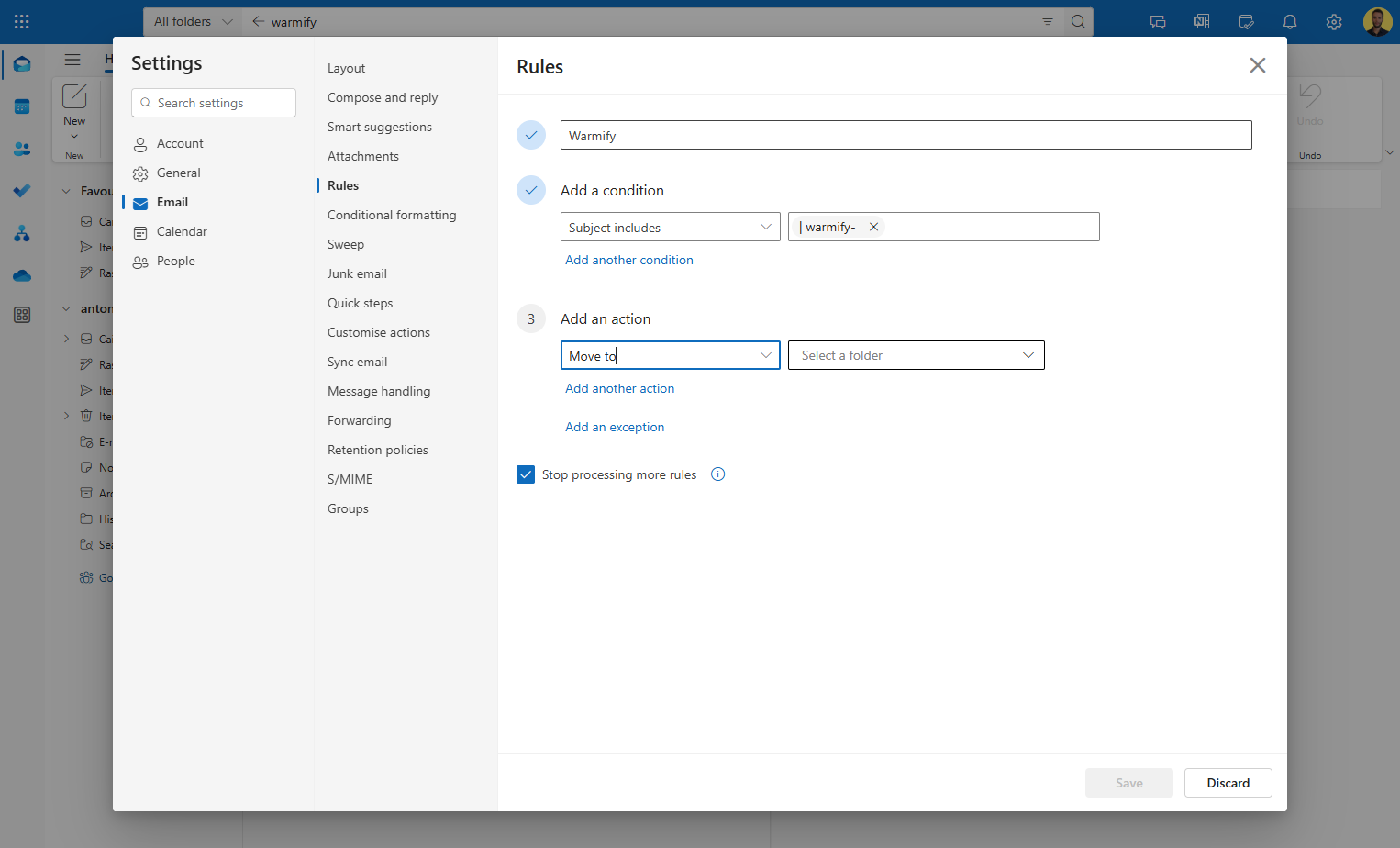The width and height of the screenshot is (1400, 848).
Task: Select Retention policies settings
Action: tap(378, 450)
